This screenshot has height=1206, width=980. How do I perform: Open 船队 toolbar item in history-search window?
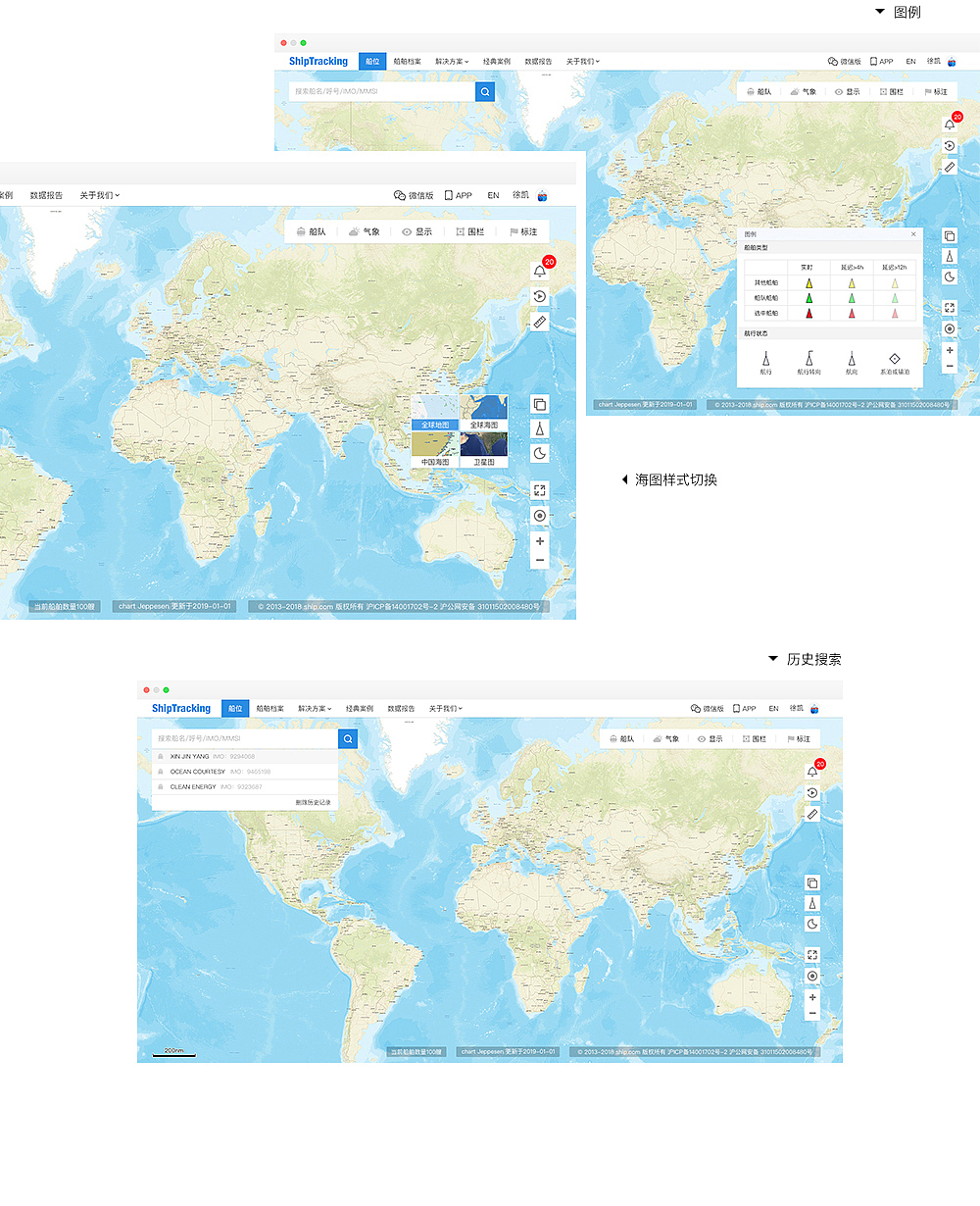click(x=621, y=738)
